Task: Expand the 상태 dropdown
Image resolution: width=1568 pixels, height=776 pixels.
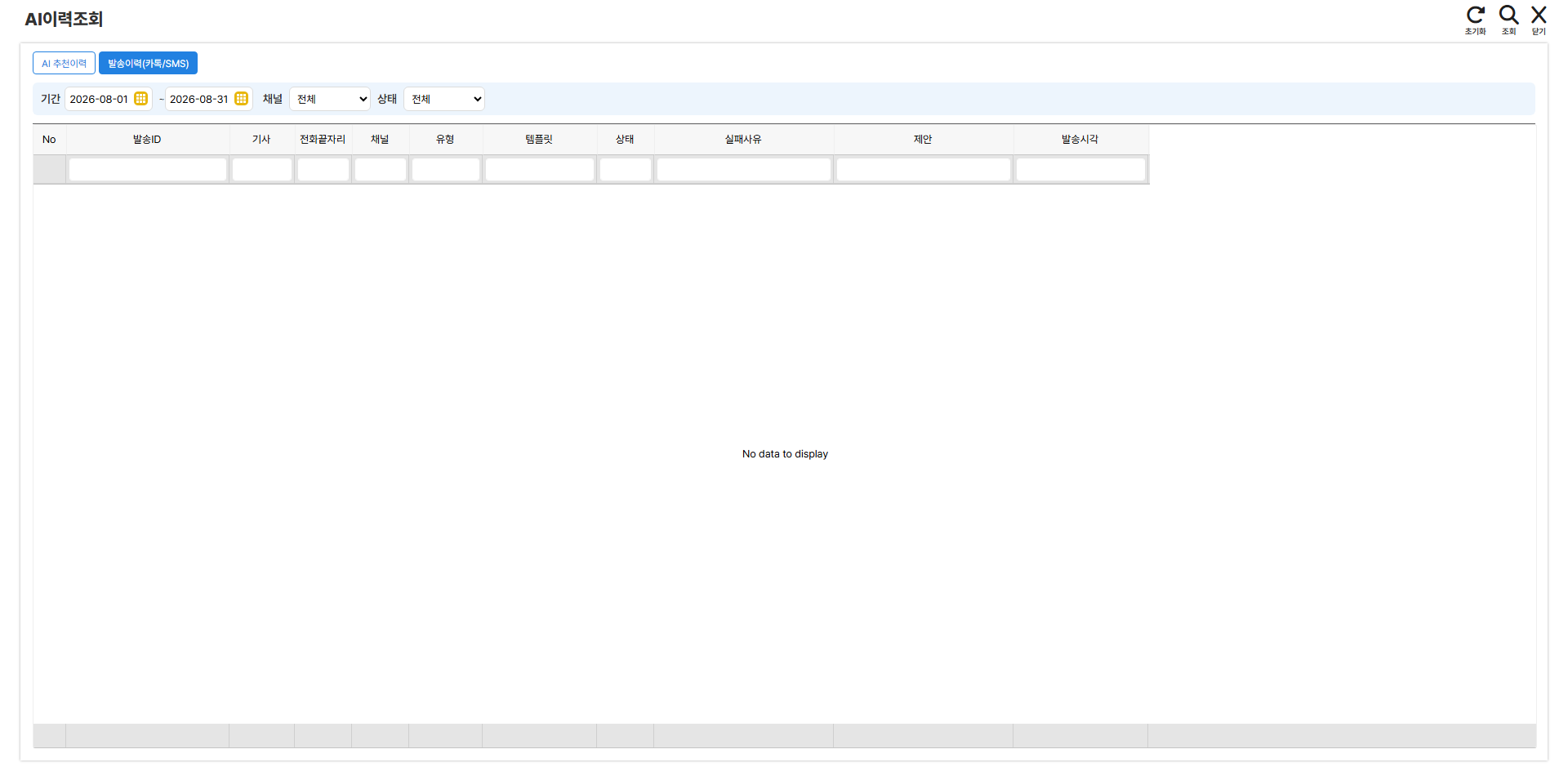Action: coord(444,99)
